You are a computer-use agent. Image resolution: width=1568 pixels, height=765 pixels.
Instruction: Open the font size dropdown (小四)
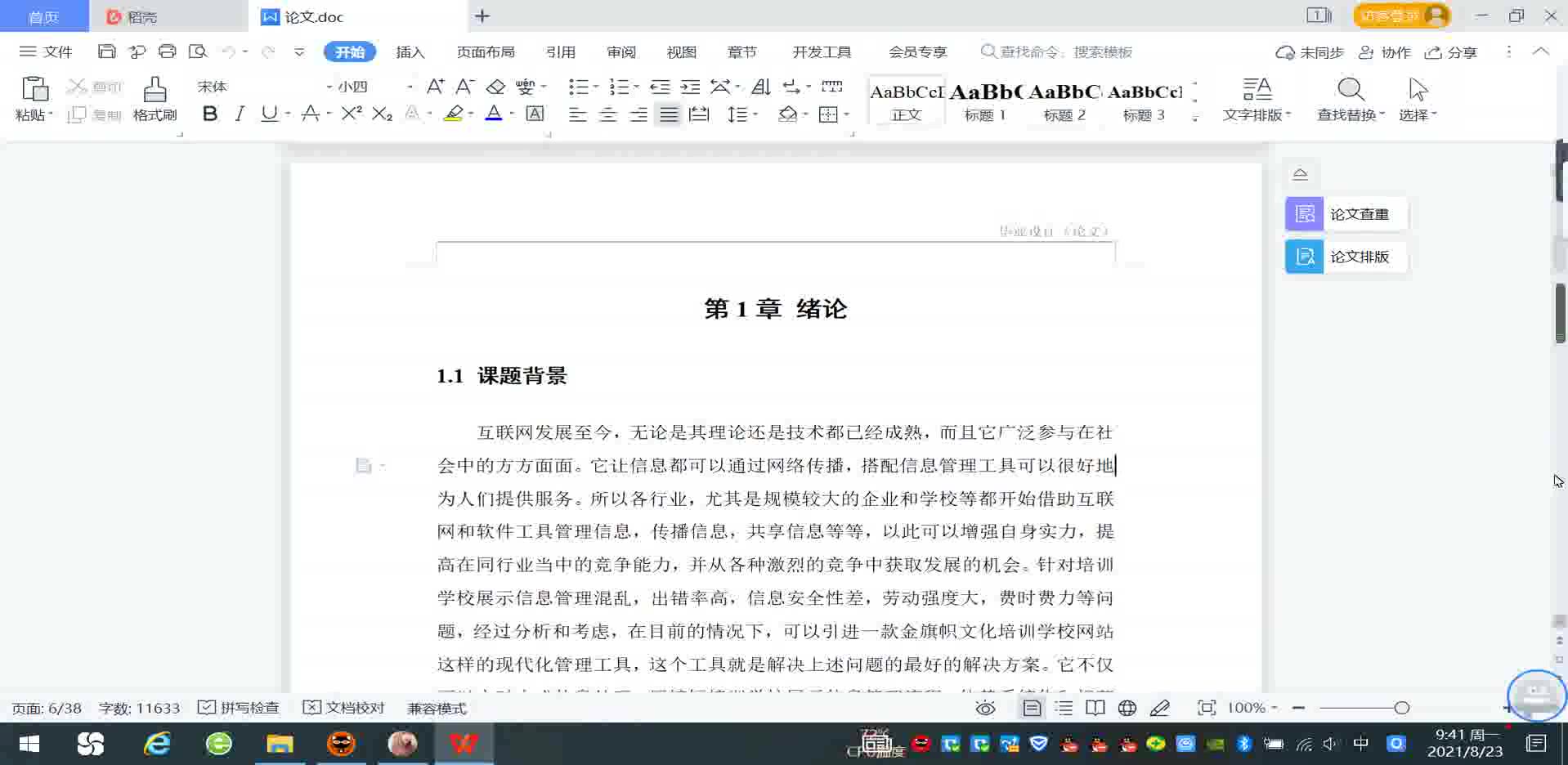(410, 87)
